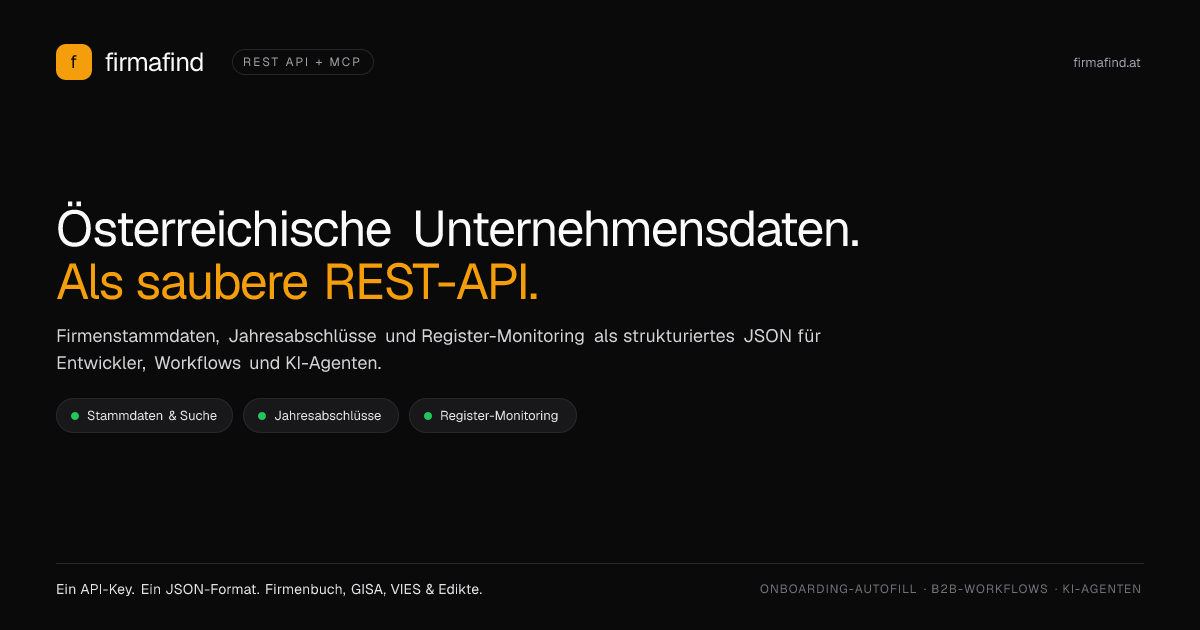Viewport: 1200px width, 630px height.
Task: Click the KI-AGENTEN footer label
Action: tap(1102, 590)
